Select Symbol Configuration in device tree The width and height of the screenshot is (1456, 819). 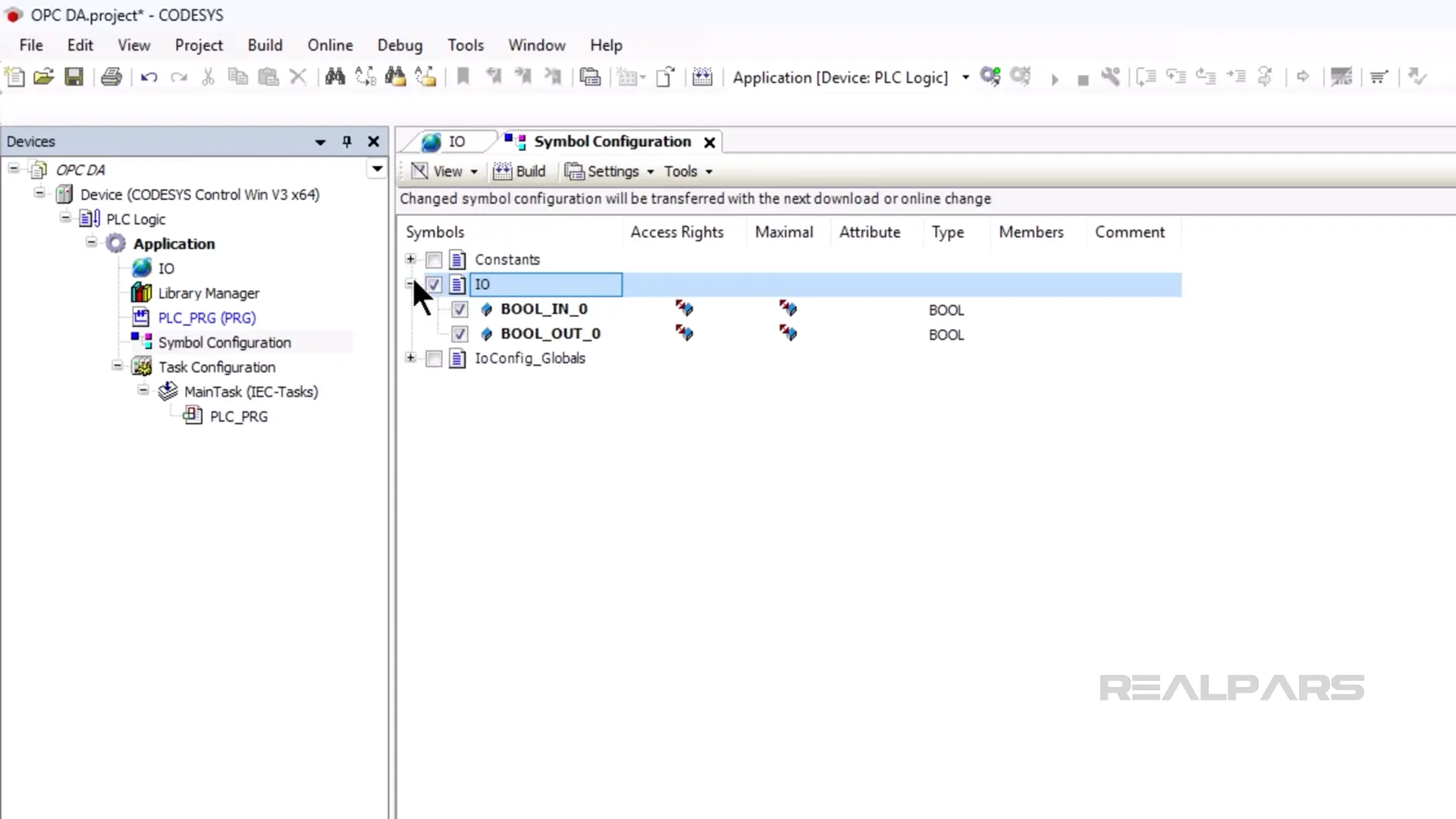tap(224, 343)
